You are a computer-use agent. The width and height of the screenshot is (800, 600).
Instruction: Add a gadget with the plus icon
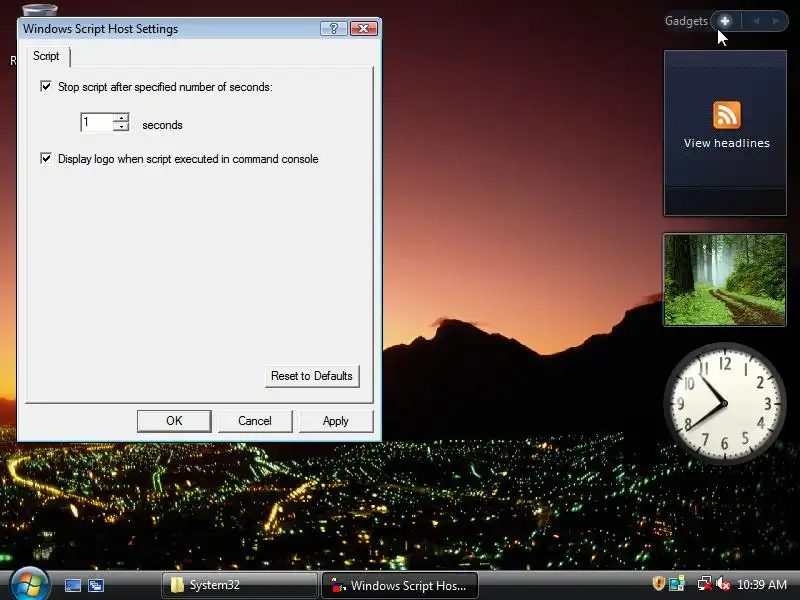point(725,21)
